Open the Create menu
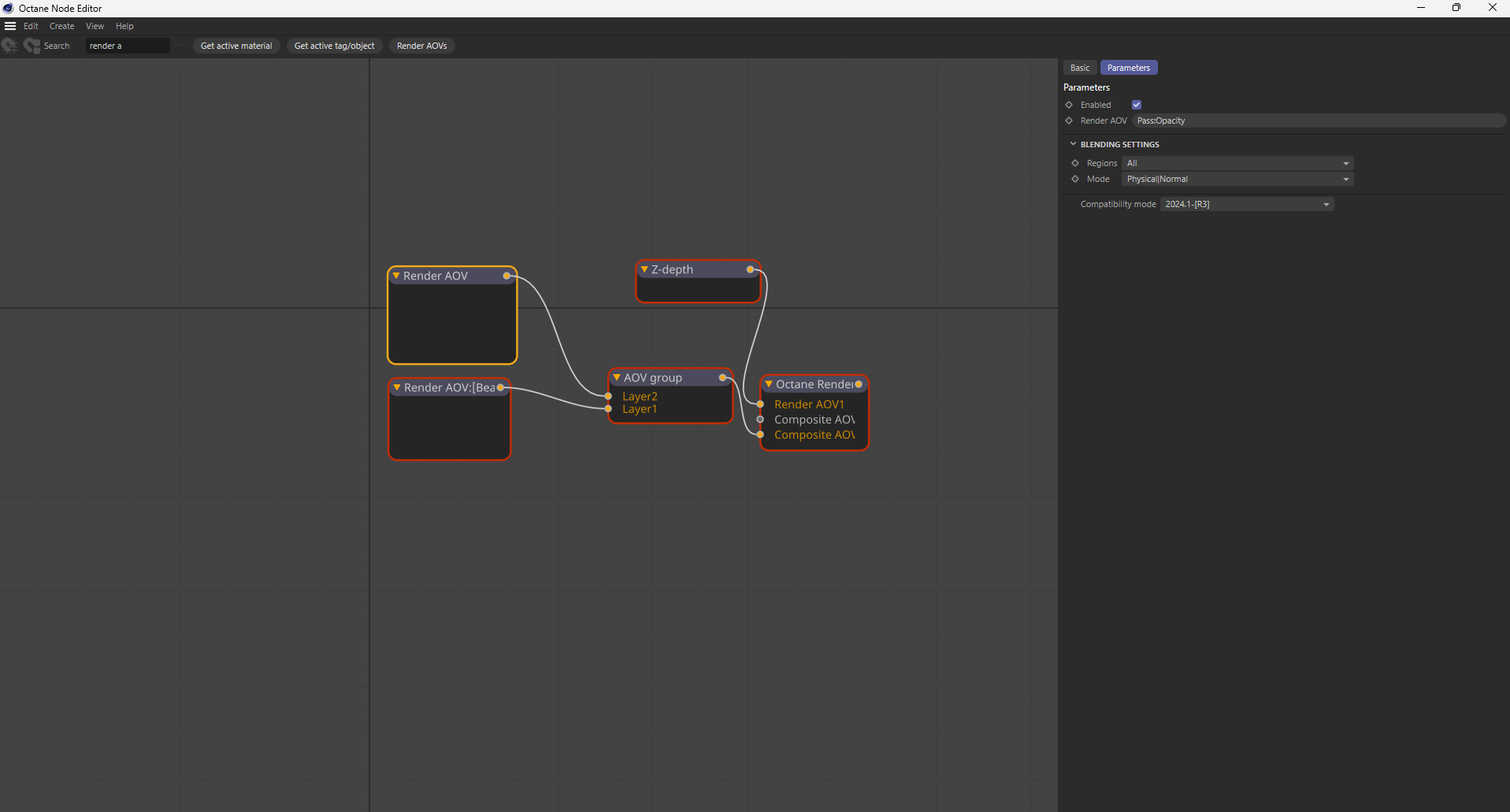The image size is (1510, 812). [62, 26]
